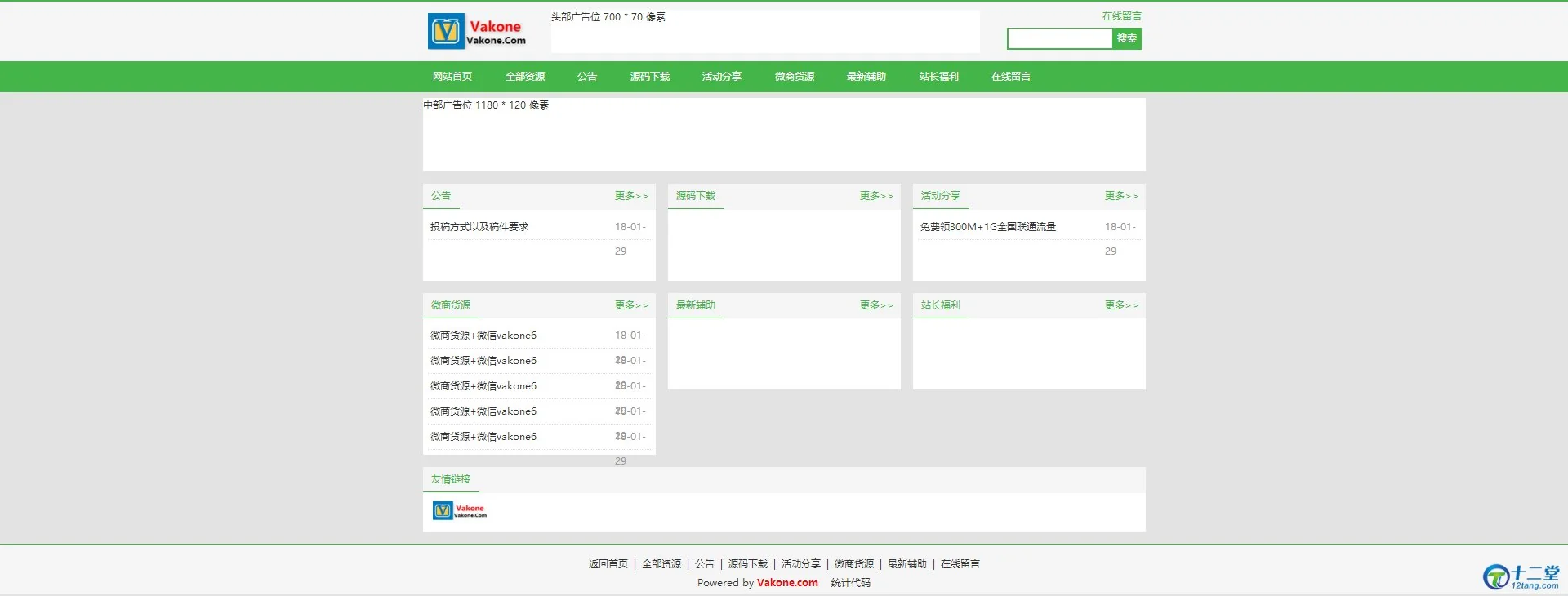Focus the search input field
Screen dimensions: 1568x596
[1059, 38]
